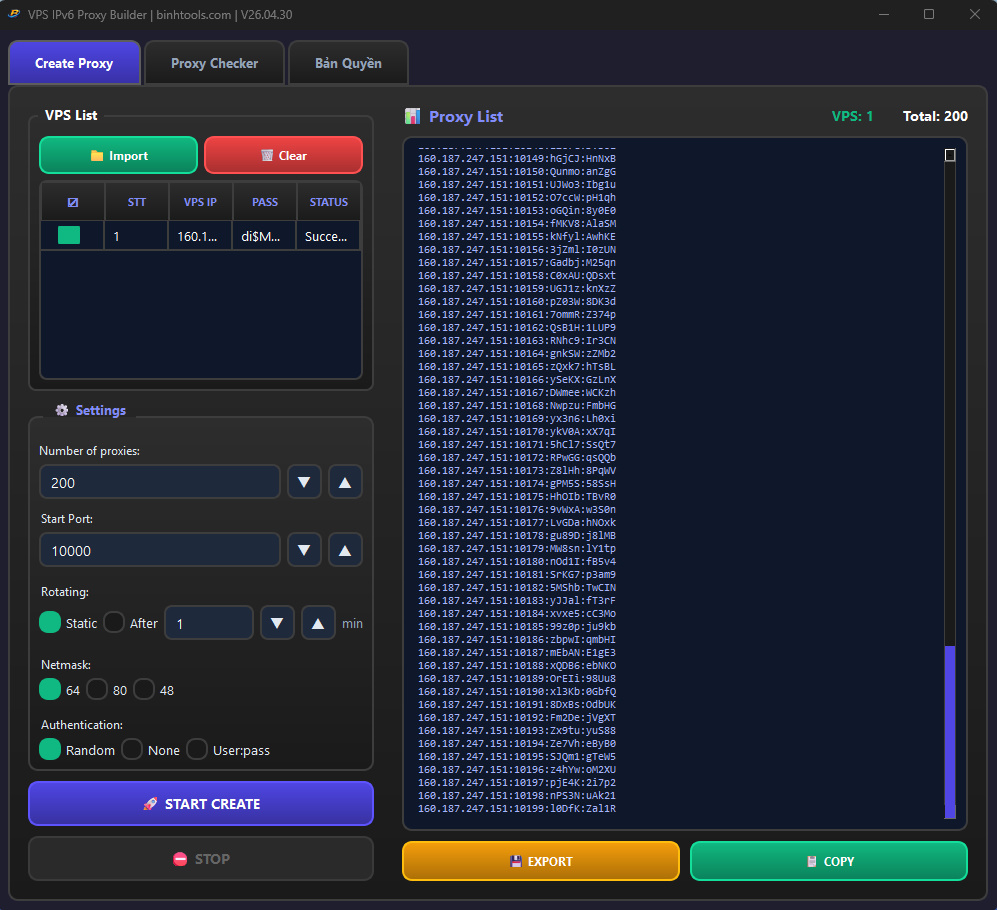Select netmask 80
The image size is (997, 910).
97,689
